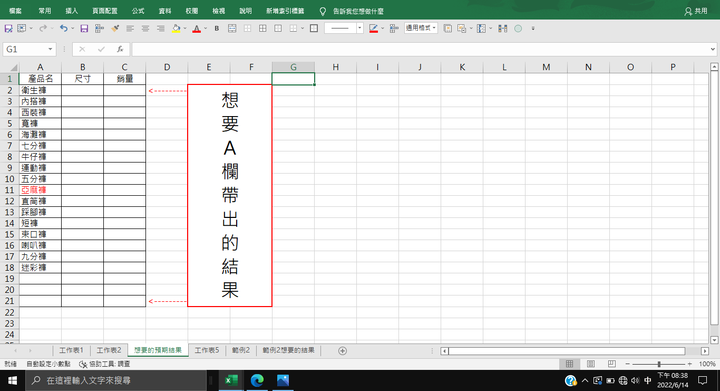Screen dimensions: 720x391
Task: Click the first quick-save icon in the toolbar
Action: (8, 28)
